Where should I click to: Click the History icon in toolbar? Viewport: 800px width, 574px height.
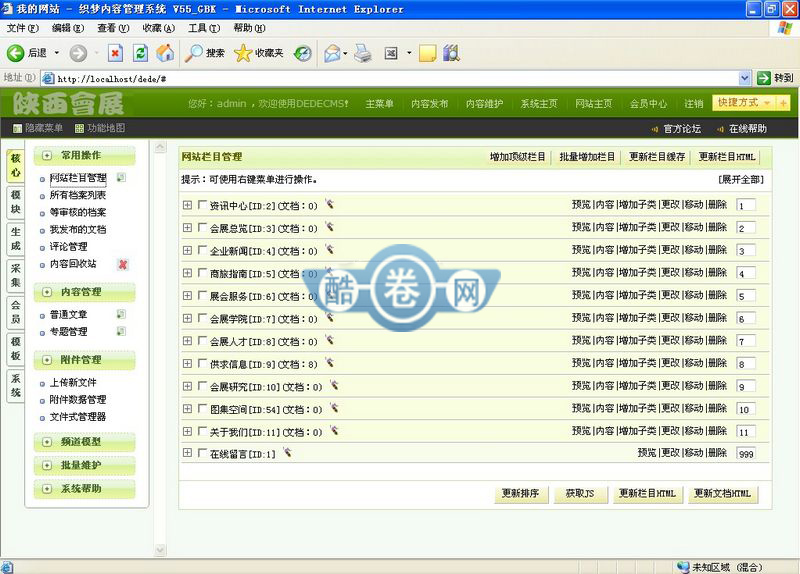[x=303, y=53]
